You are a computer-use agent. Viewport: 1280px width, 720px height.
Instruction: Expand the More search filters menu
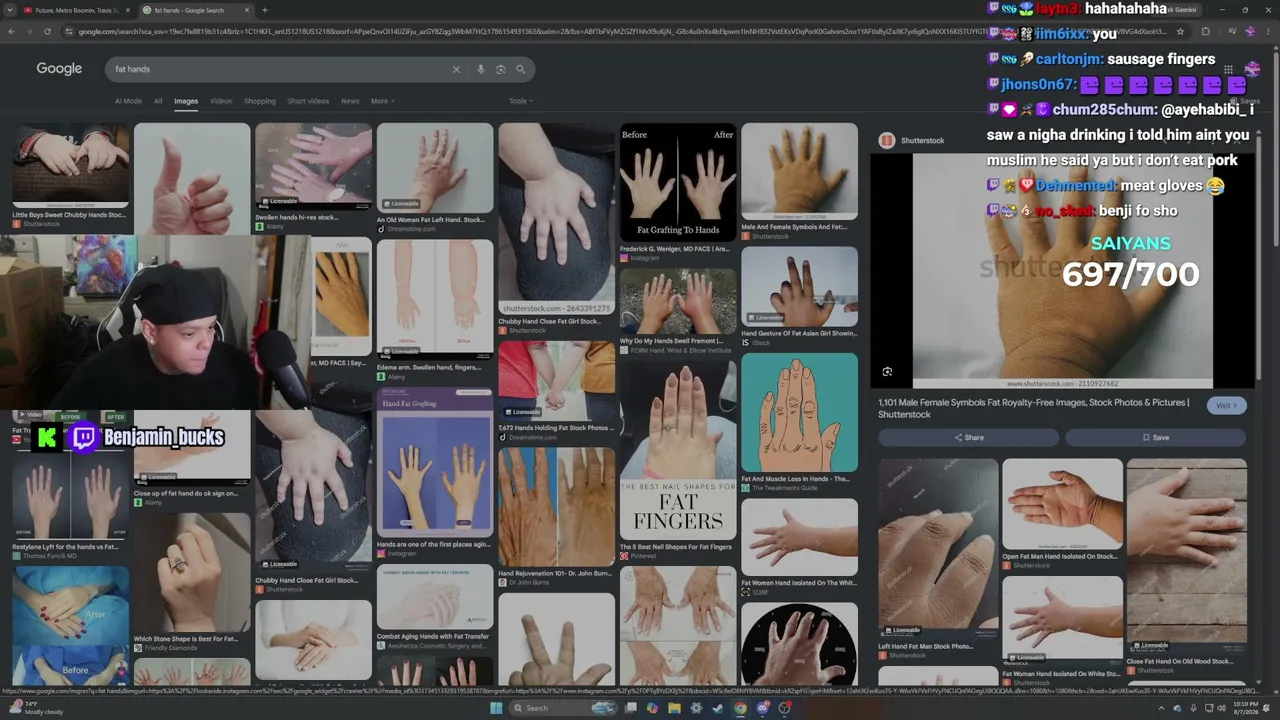[x=382, y=101]
